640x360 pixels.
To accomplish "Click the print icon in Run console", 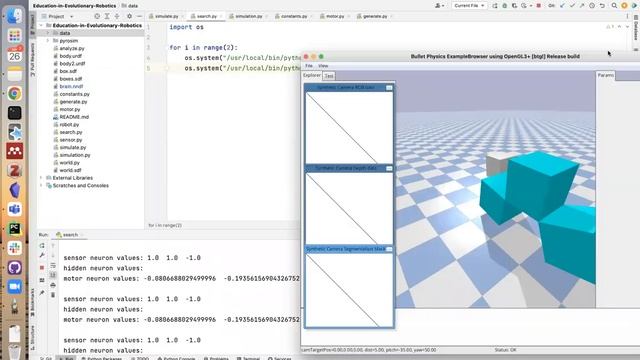I will [53, 285].
